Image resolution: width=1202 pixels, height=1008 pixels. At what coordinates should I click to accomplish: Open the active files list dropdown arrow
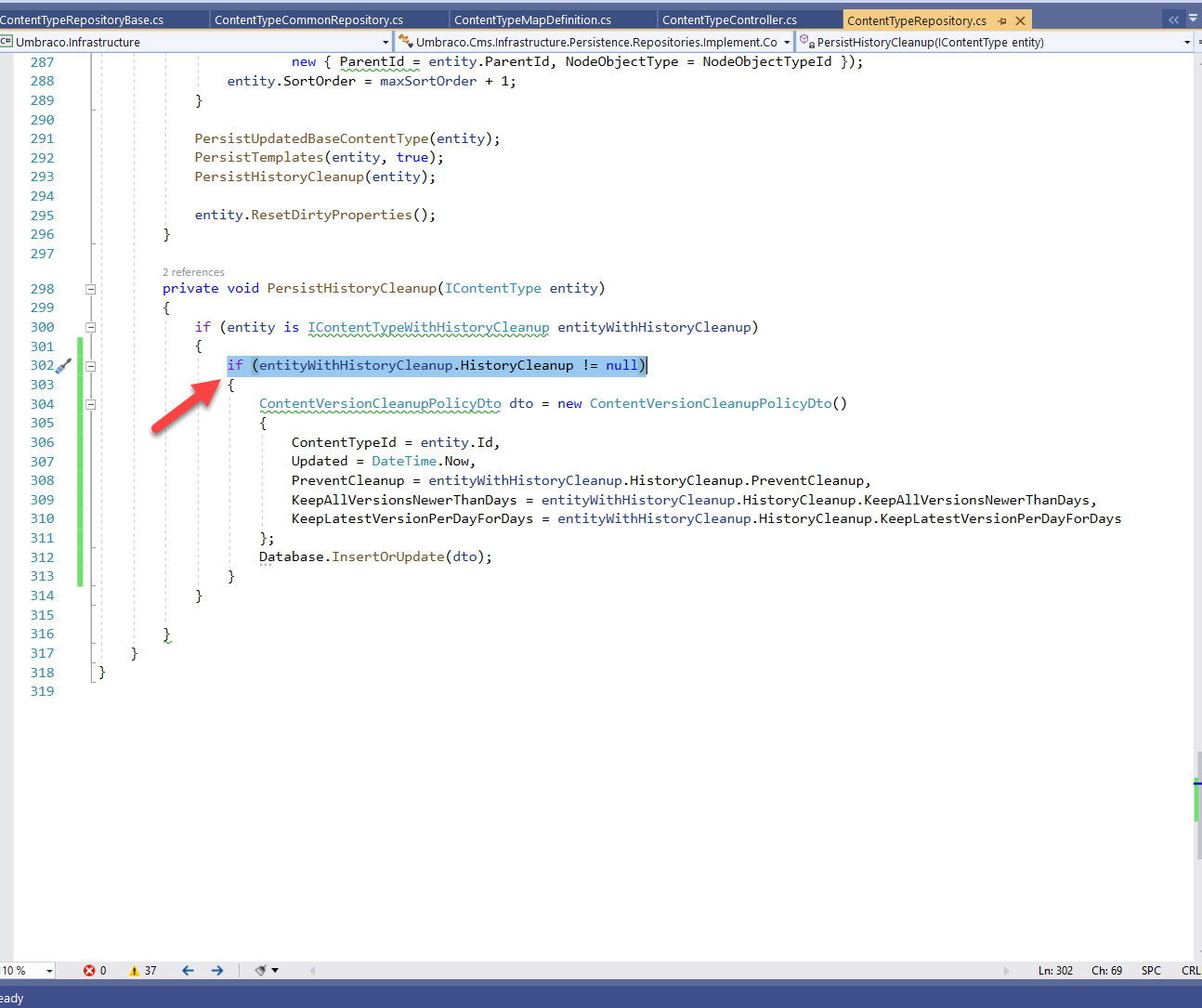[x=1194, y=20]
